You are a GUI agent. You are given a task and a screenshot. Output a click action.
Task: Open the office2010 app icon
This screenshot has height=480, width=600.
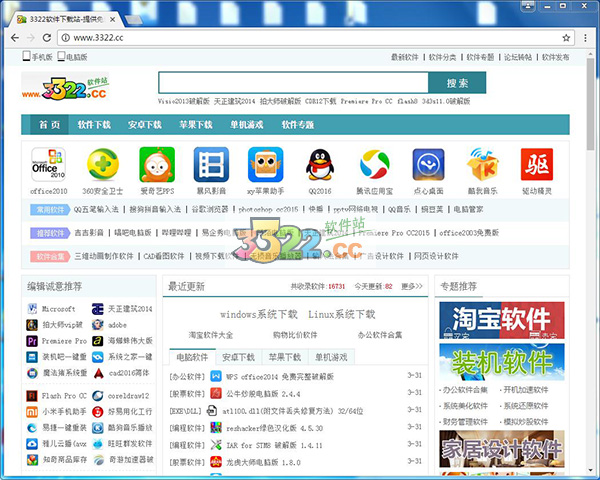(x=48, y=164)
